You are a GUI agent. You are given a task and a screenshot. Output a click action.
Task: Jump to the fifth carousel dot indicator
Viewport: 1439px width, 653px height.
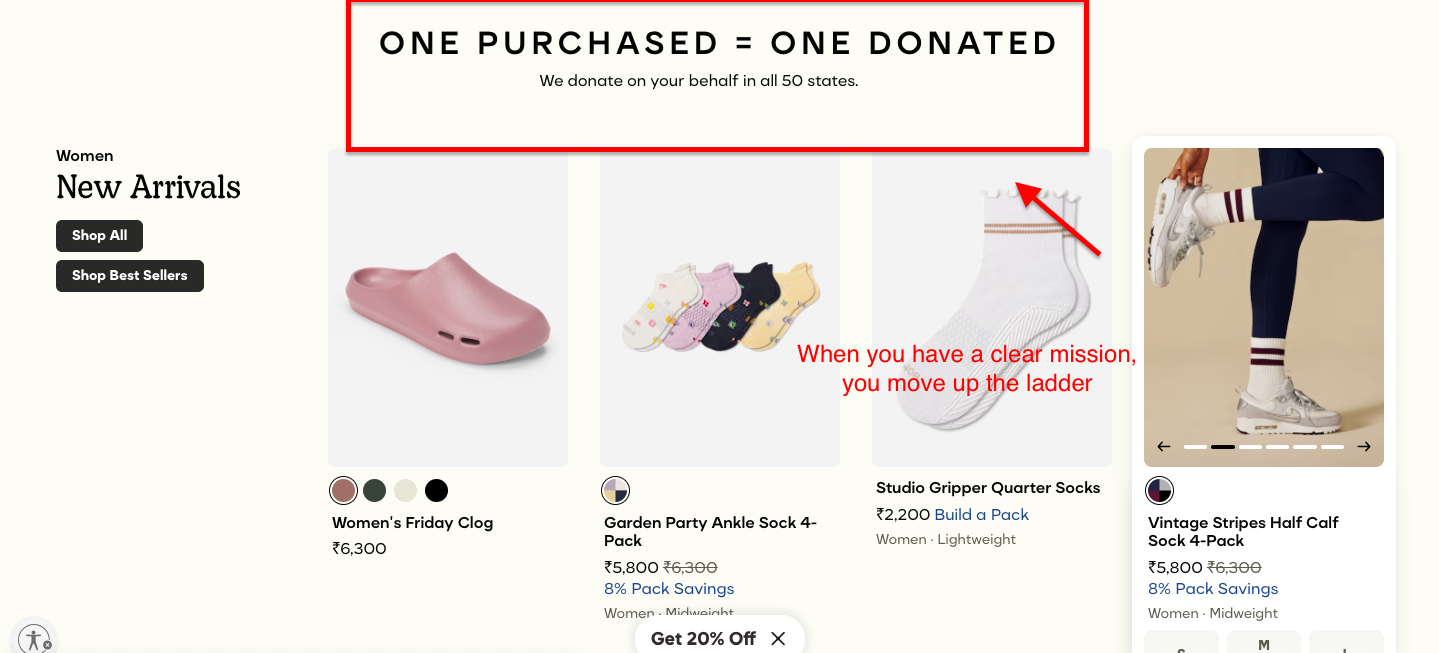coord(1306,447)
